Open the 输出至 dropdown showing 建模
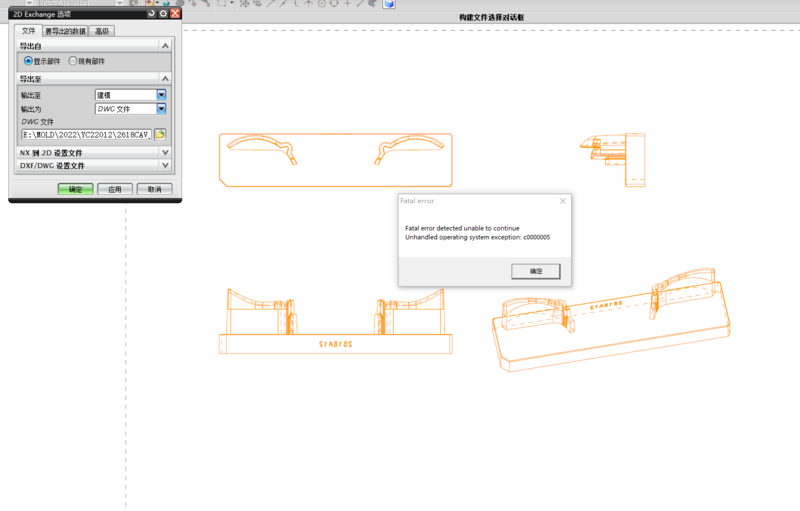 tap(131, 95)
